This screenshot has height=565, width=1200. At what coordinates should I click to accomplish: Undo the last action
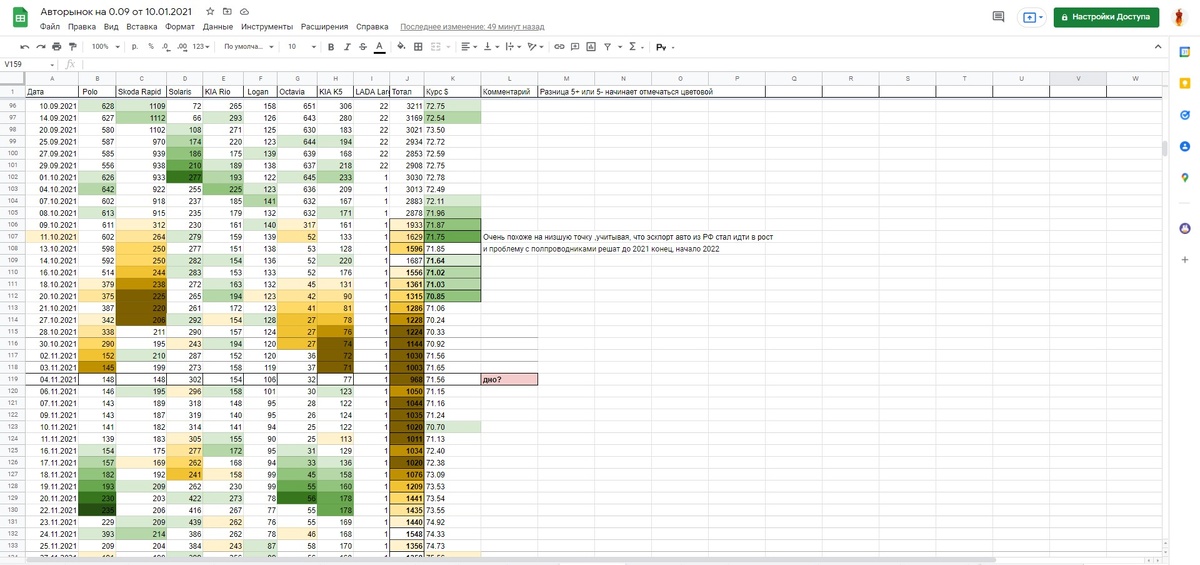25,46
